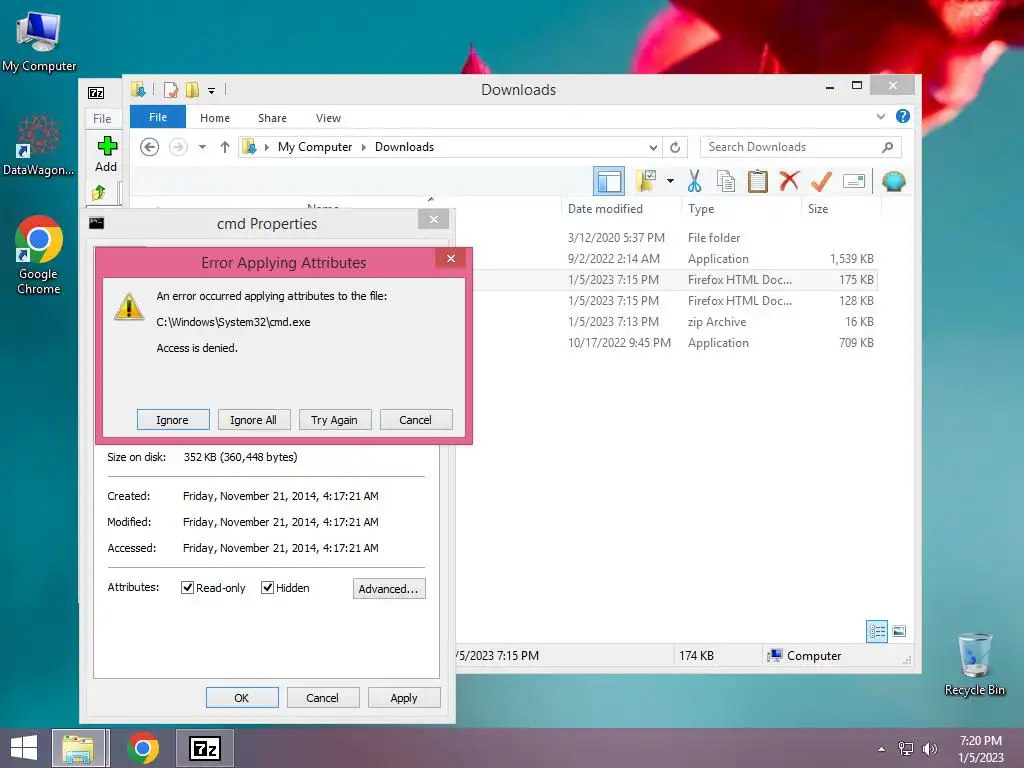Sort by Type column header
The width and height of the screenshot is (1024, 768).
click(741, 209)
